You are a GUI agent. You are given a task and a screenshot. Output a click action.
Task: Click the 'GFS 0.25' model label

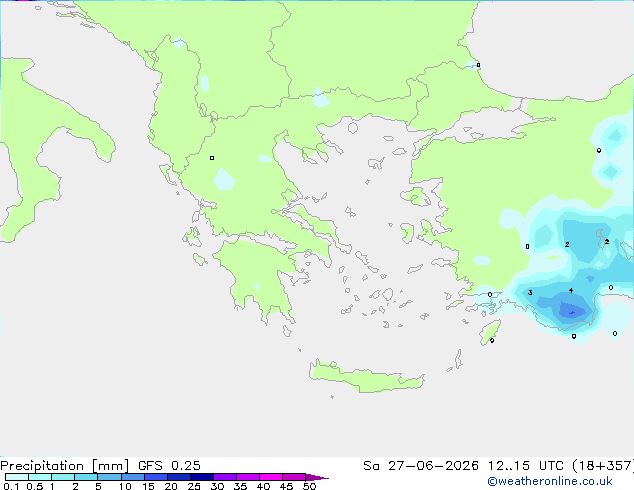tap(169, 466)
